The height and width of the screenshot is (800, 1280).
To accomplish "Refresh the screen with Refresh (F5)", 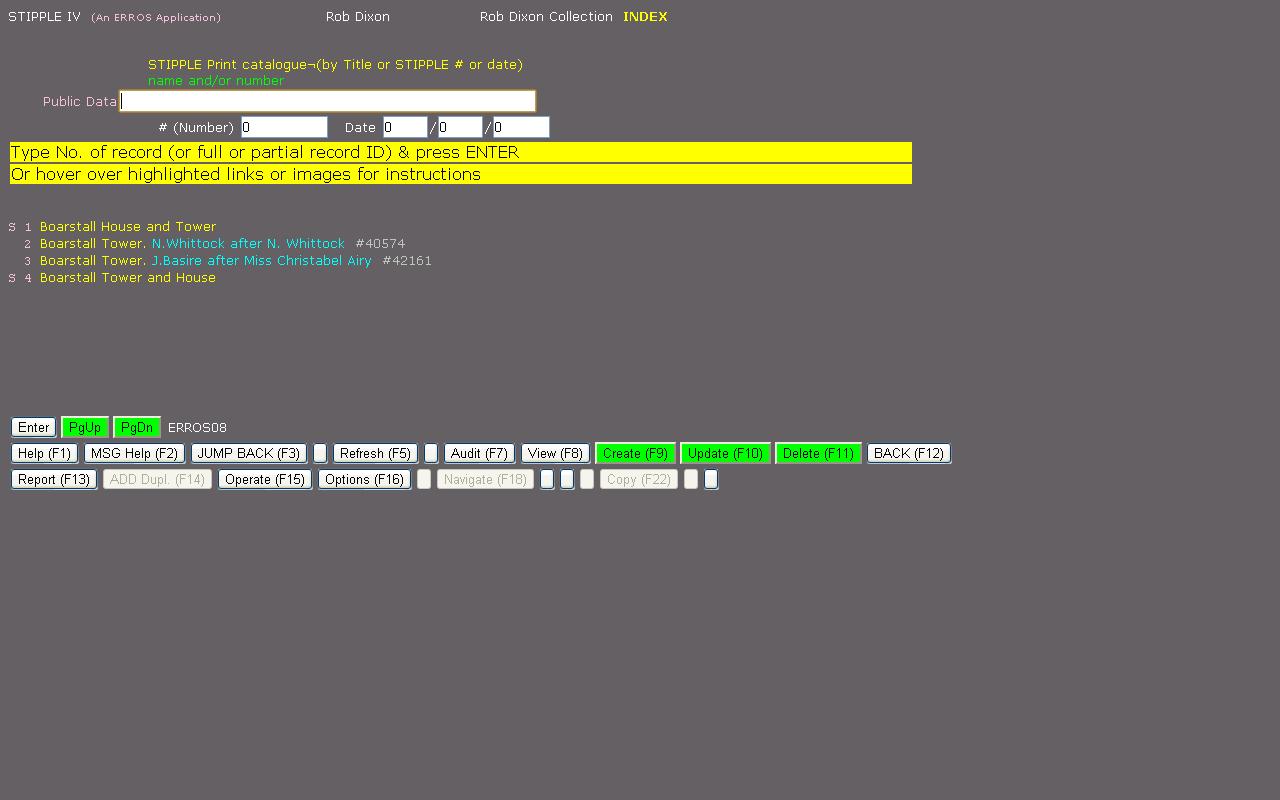I will click(375, 453).
